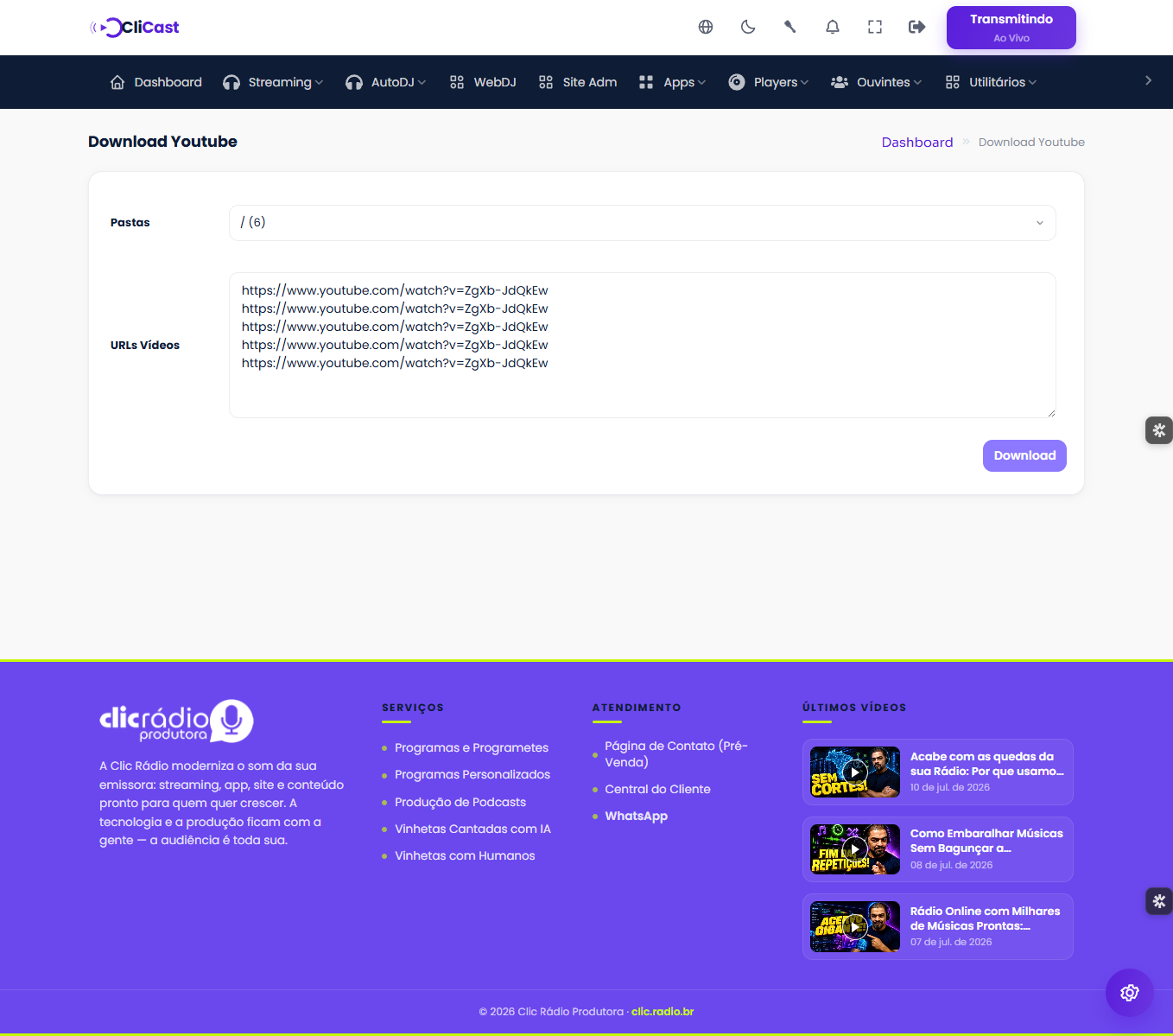Click the upper floating asterisk widget on the right edge
The width and height of the screenshot is (1173, 1036).
tap(1159, 430)
